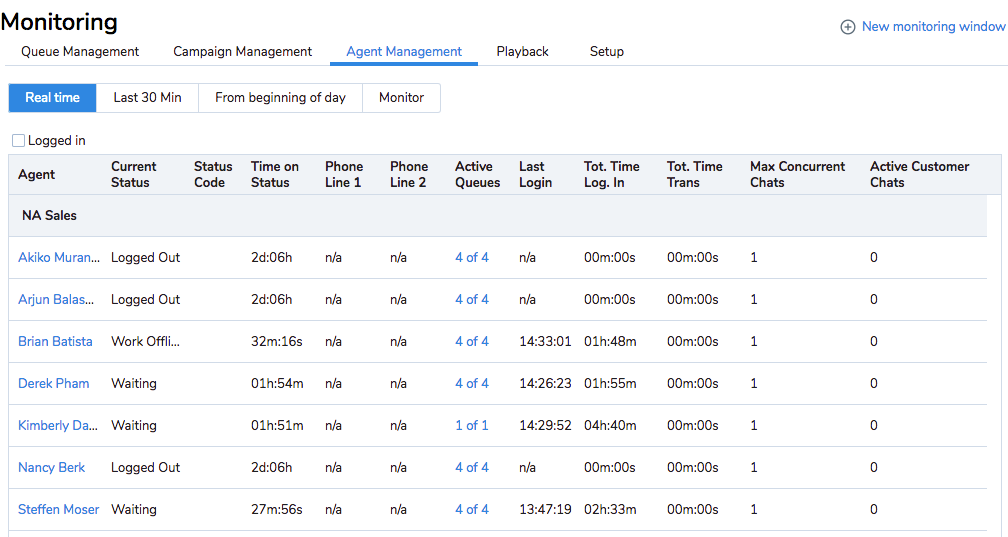This screenshot has width=1008, height=537.
Task: Click Derek Pham's last login 14:26:23
Action: [545, 383]
